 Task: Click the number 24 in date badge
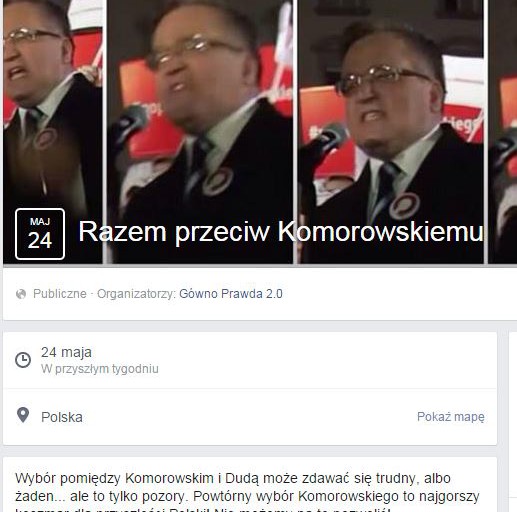coord(40,240)
